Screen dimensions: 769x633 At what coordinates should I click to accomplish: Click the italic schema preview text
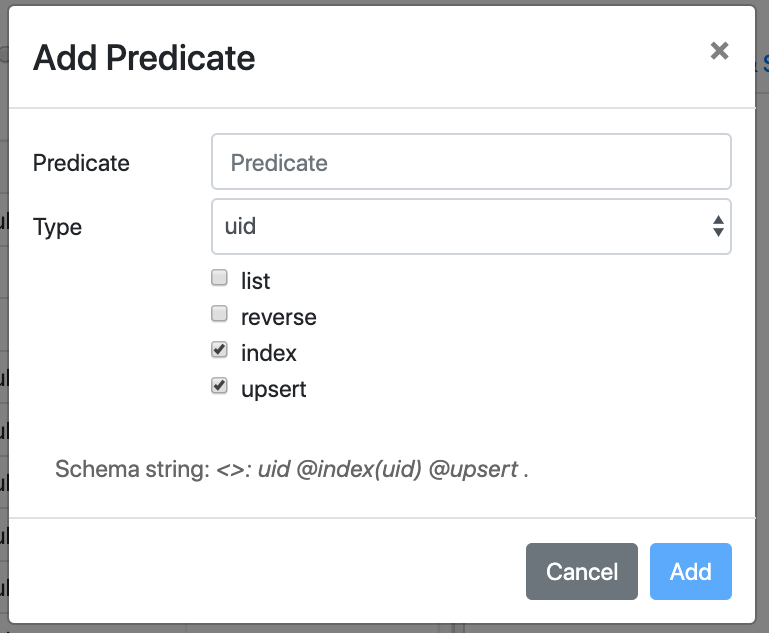pos(372,469)
